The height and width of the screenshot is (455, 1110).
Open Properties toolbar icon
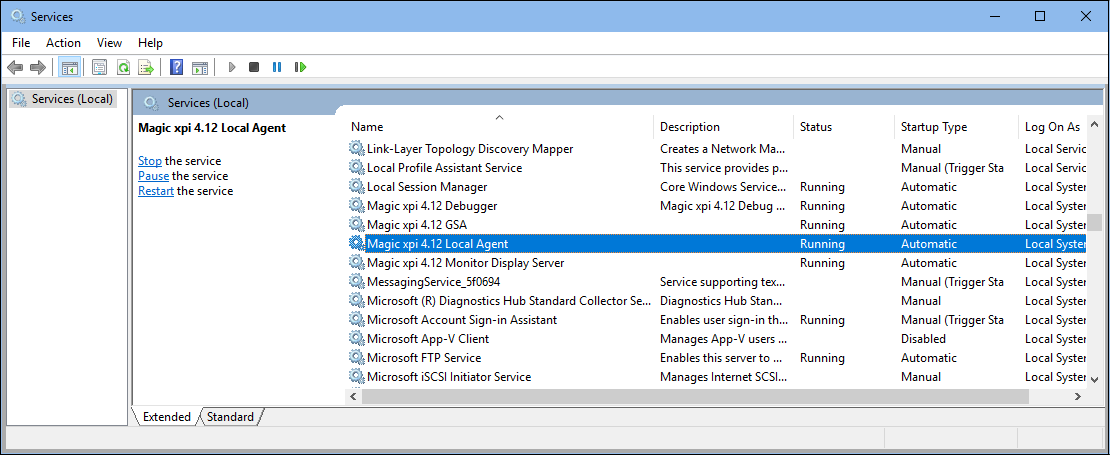click(x=100, y=67)
